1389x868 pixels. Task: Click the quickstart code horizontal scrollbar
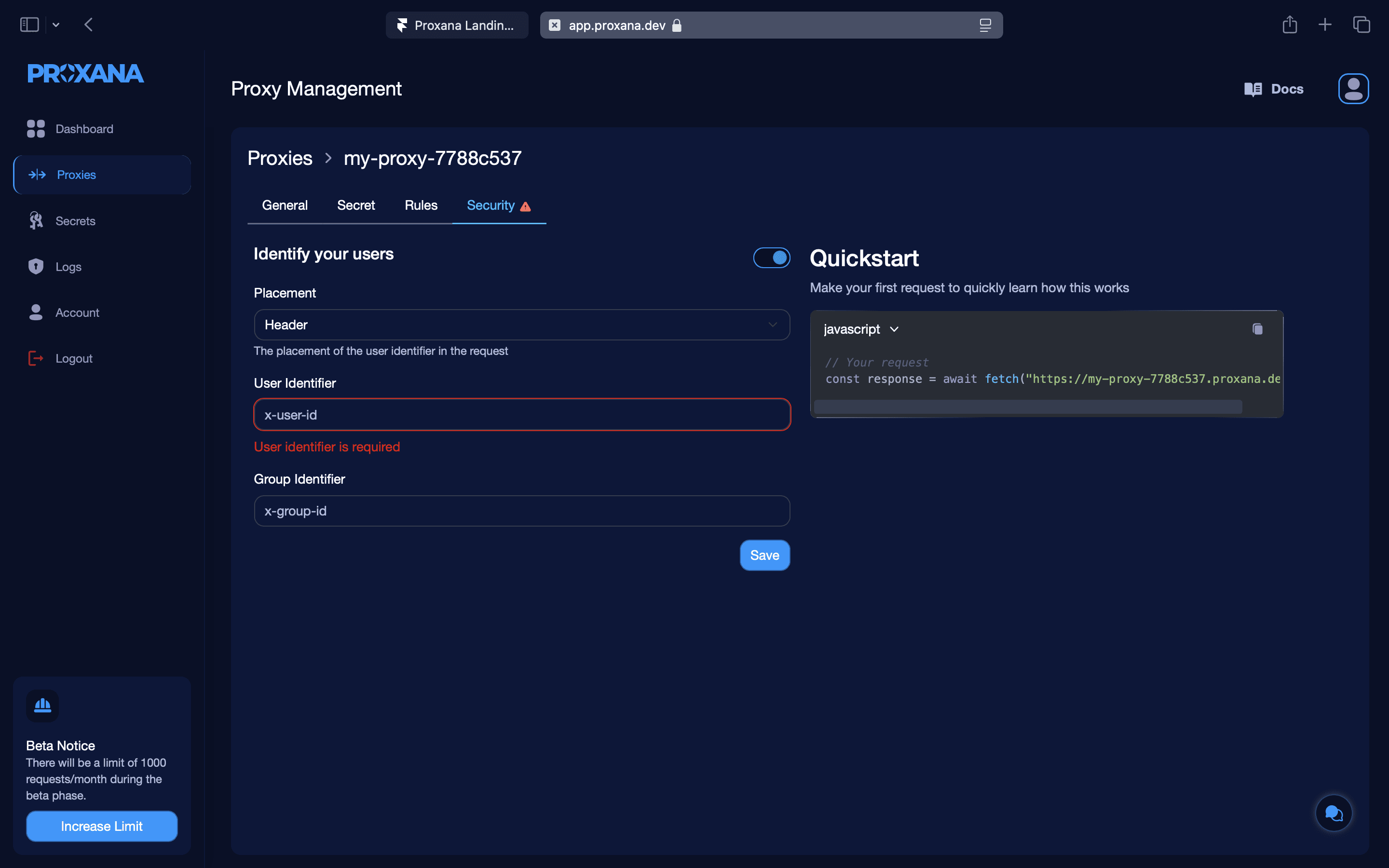[x=1027, y=407]
